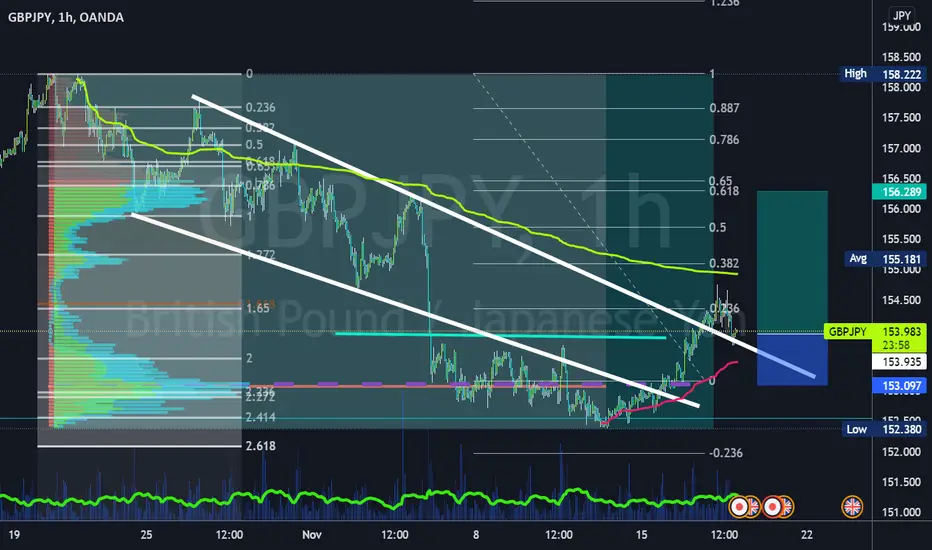Open UK flag event behind orange-bordered Japan flag
932x550 pixels.
[x=754, y=507]
